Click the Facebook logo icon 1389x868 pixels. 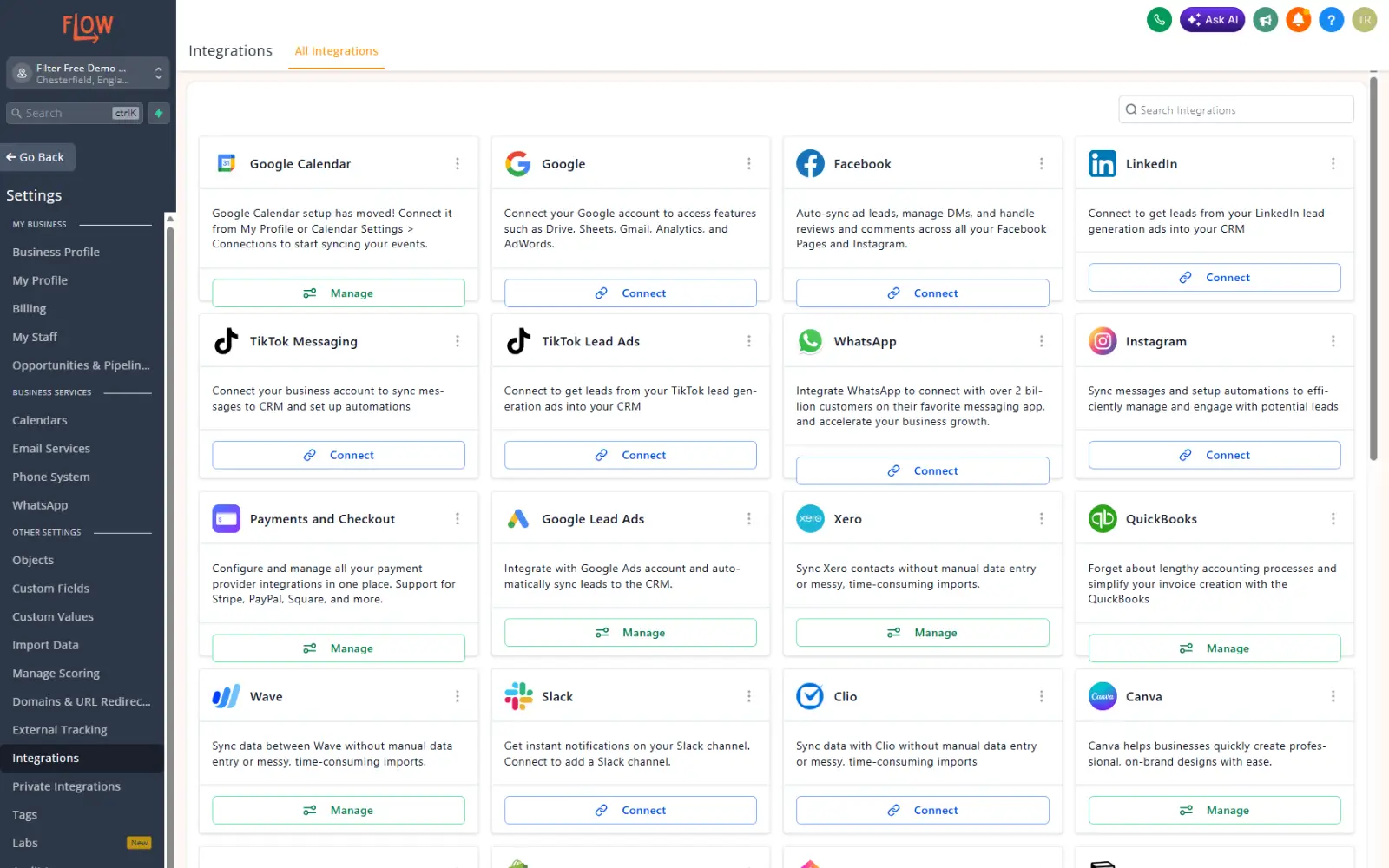pyautogui.click(x=810, y=163)
